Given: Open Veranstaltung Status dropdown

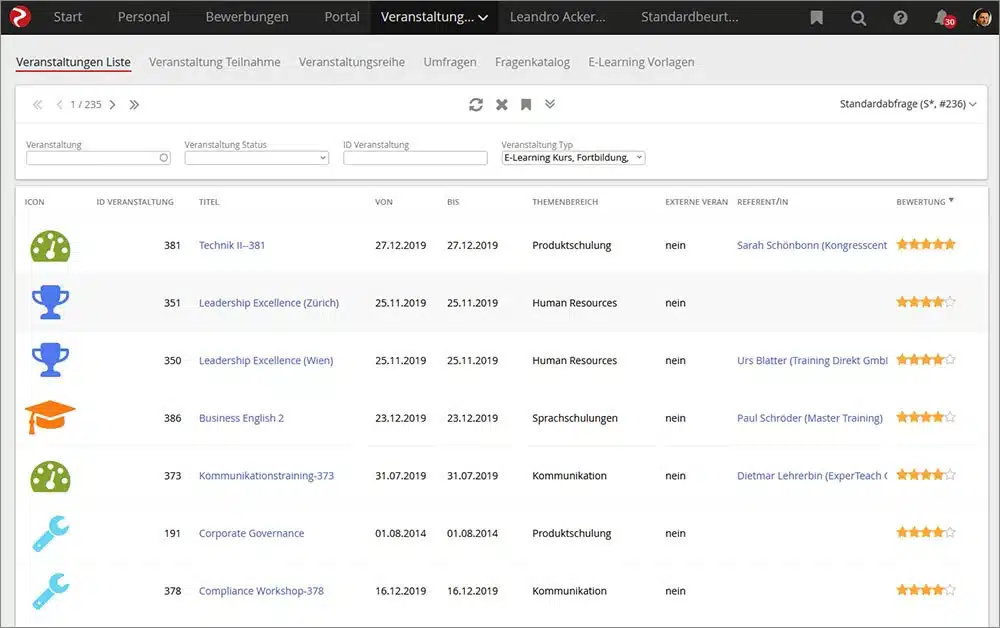Looking at the screenshot, I should point(256,157).
